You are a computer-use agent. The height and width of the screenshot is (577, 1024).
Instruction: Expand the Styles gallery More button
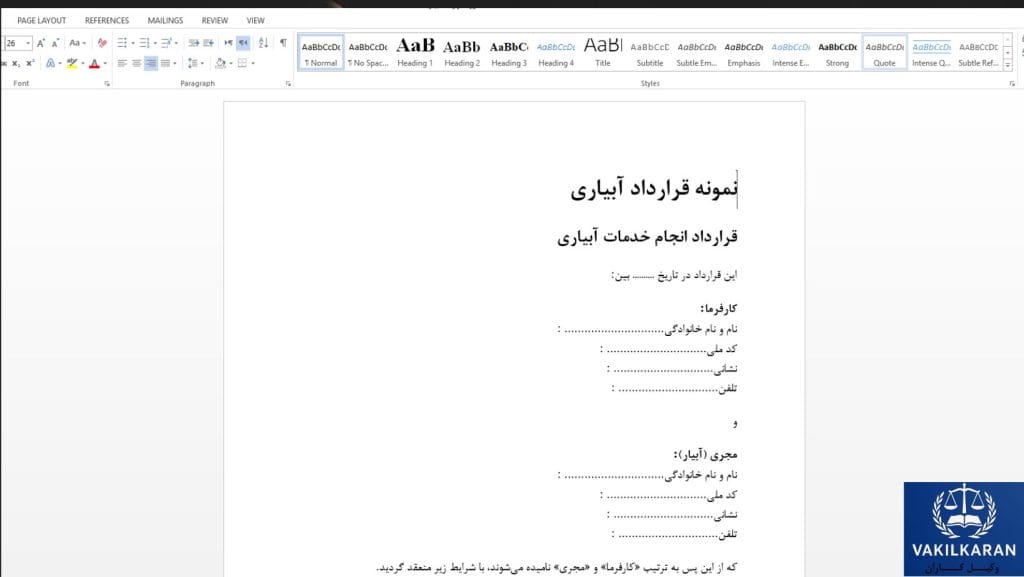coord(1008,65)
